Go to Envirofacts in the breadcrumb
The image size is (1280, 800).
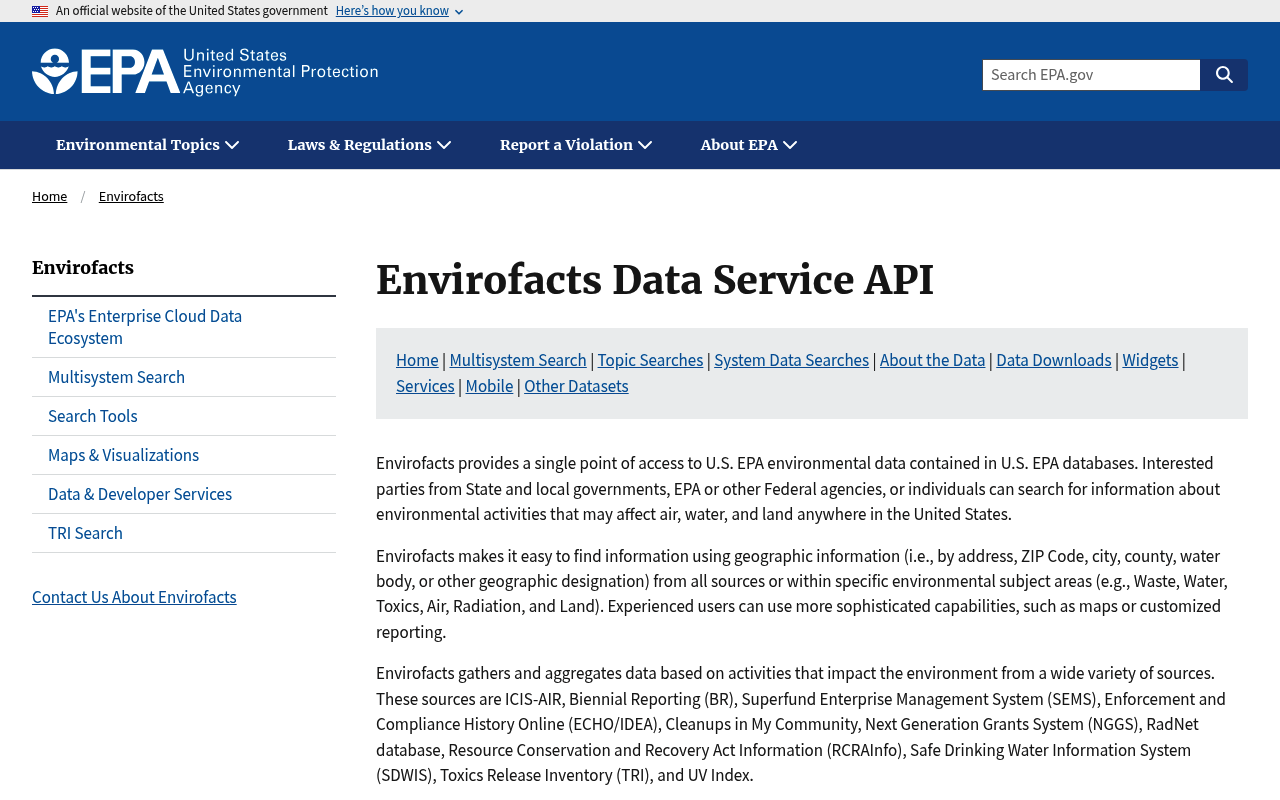131,196
